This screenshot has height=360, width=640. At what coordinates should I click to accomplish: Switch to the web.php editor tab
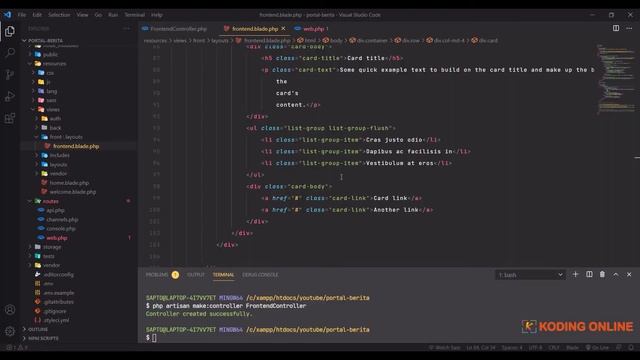[313, 29]
